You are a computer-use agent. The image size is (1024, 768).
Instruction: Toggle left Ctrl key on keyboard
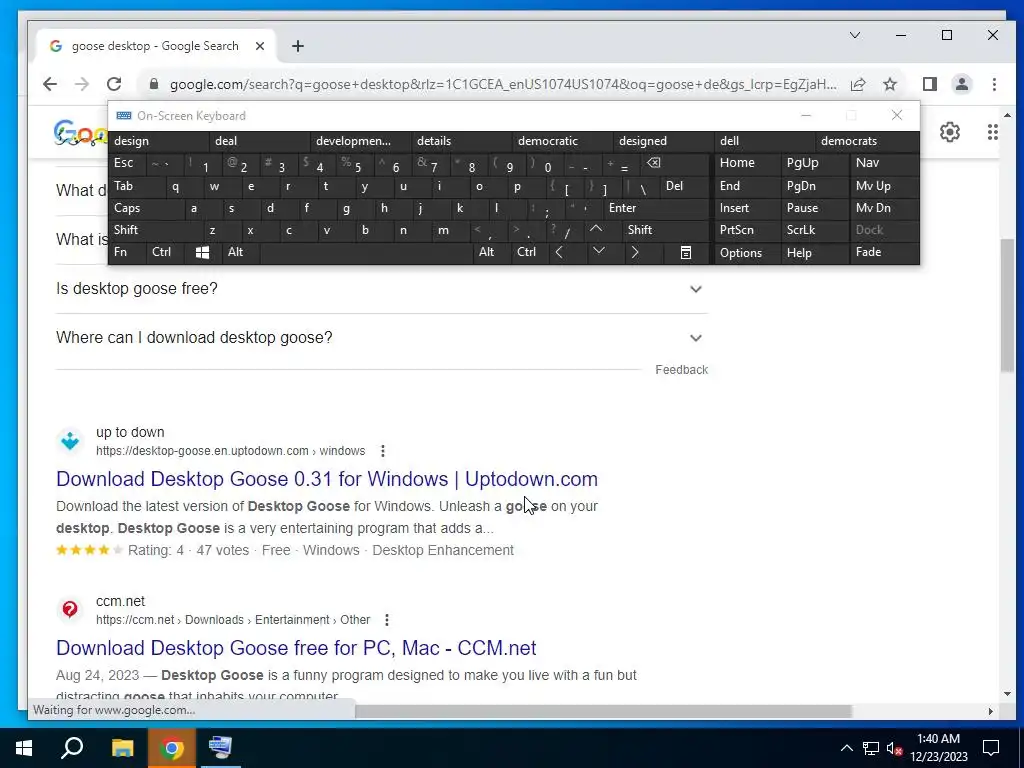coord(165,252)
